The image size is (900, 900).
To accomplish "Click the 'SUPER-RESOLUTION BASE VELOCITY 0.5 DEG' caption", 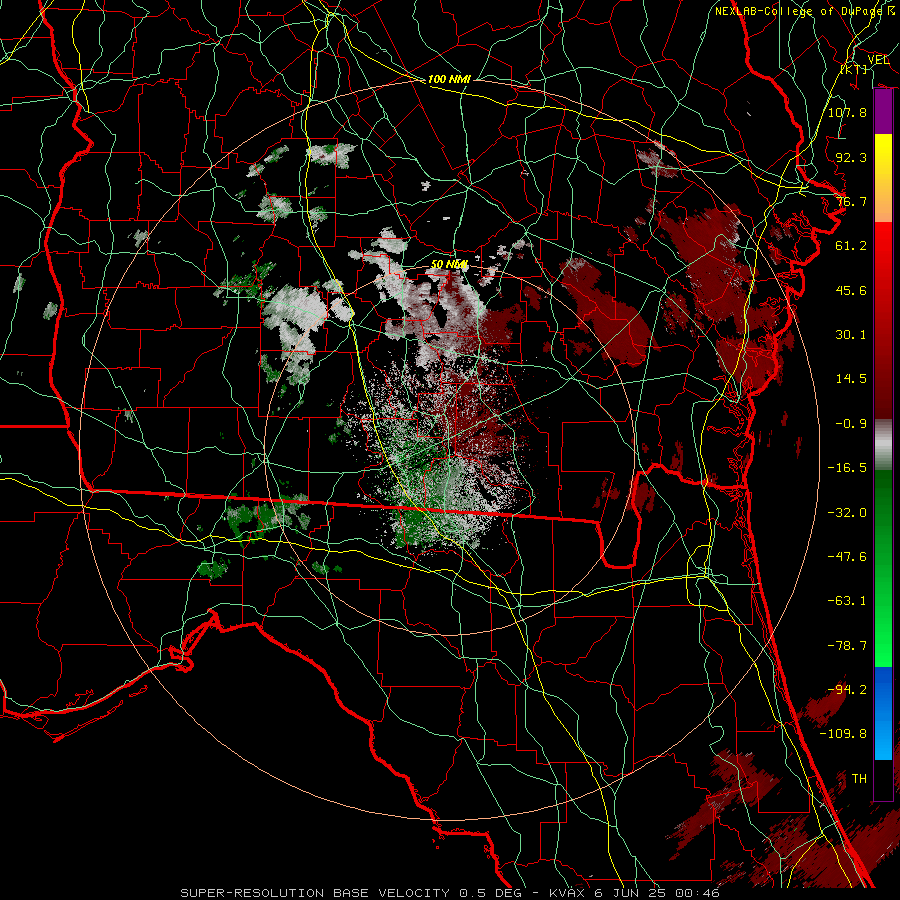I will click(351, 893).
